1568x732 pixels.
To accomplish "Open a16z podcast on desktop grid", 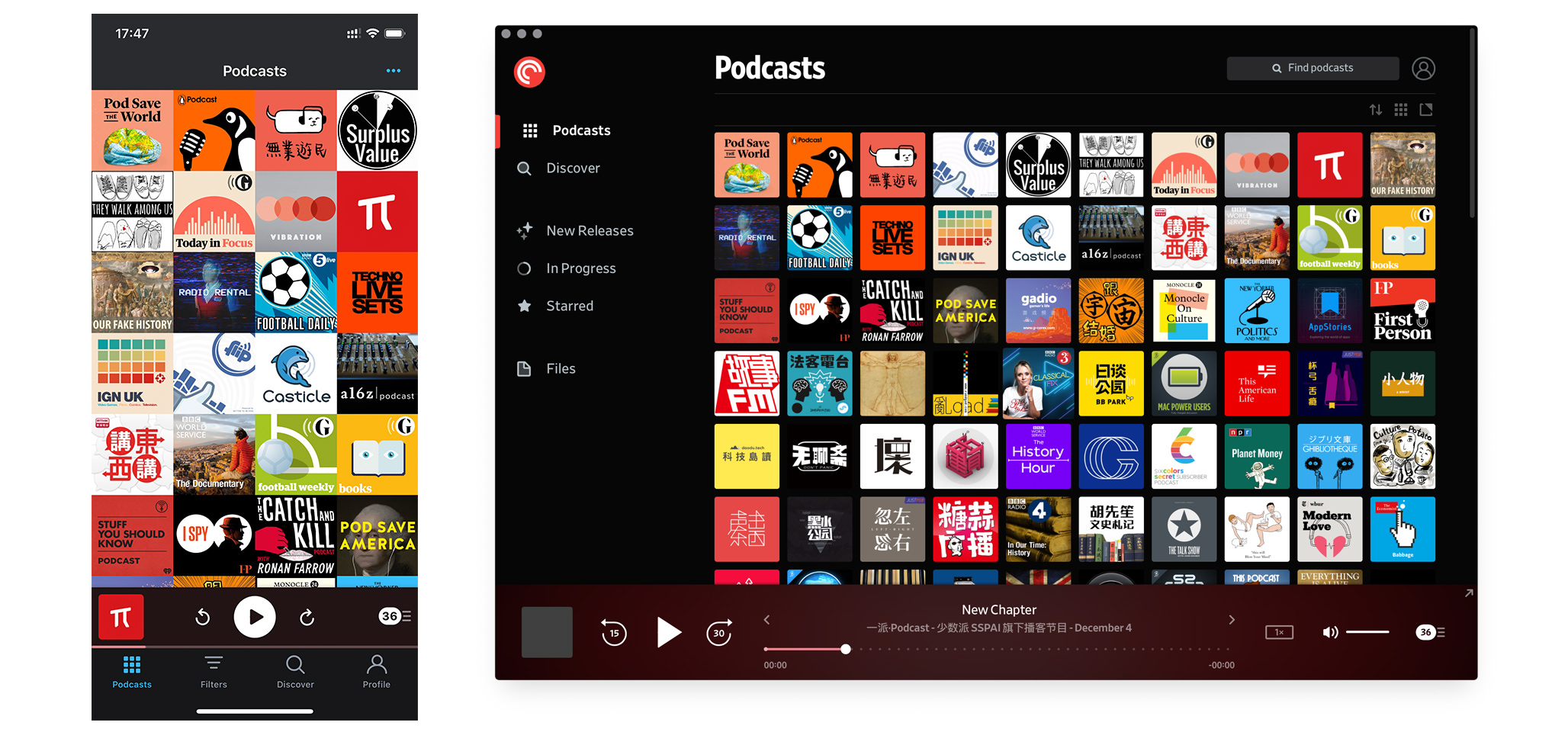I will [1111, 238].
